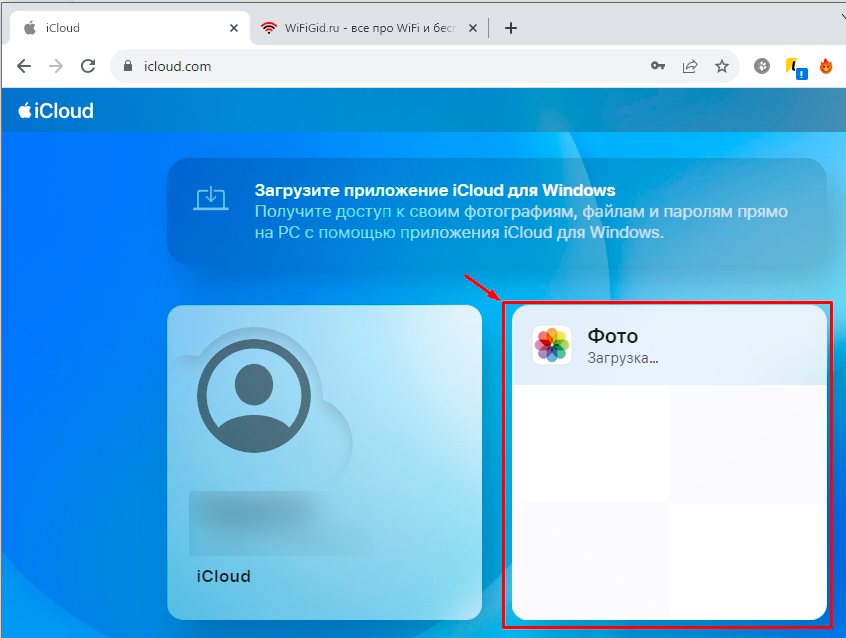Click the download icon in the Windows banner
This screenshot has height=638, width=846.
click(x=211, y=199)
